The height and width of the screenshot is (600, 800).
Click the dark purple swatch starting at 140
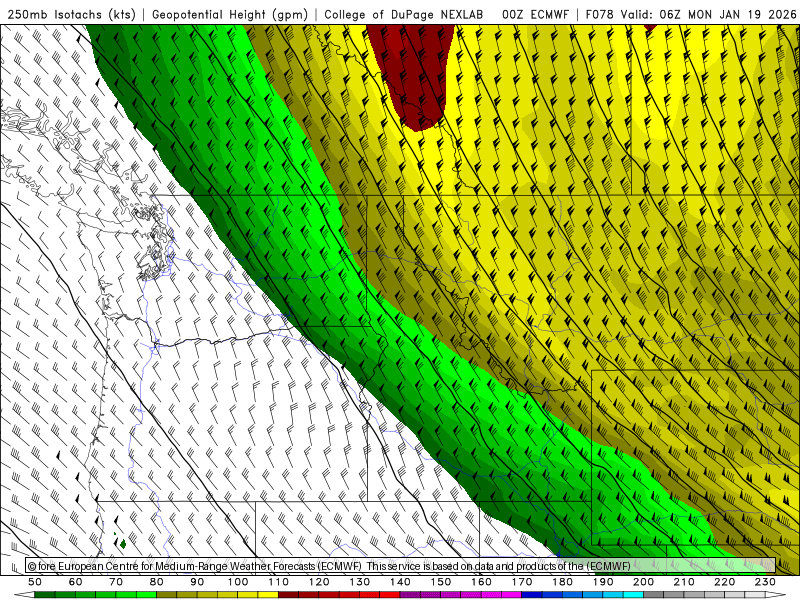click(x=410, y=595)
